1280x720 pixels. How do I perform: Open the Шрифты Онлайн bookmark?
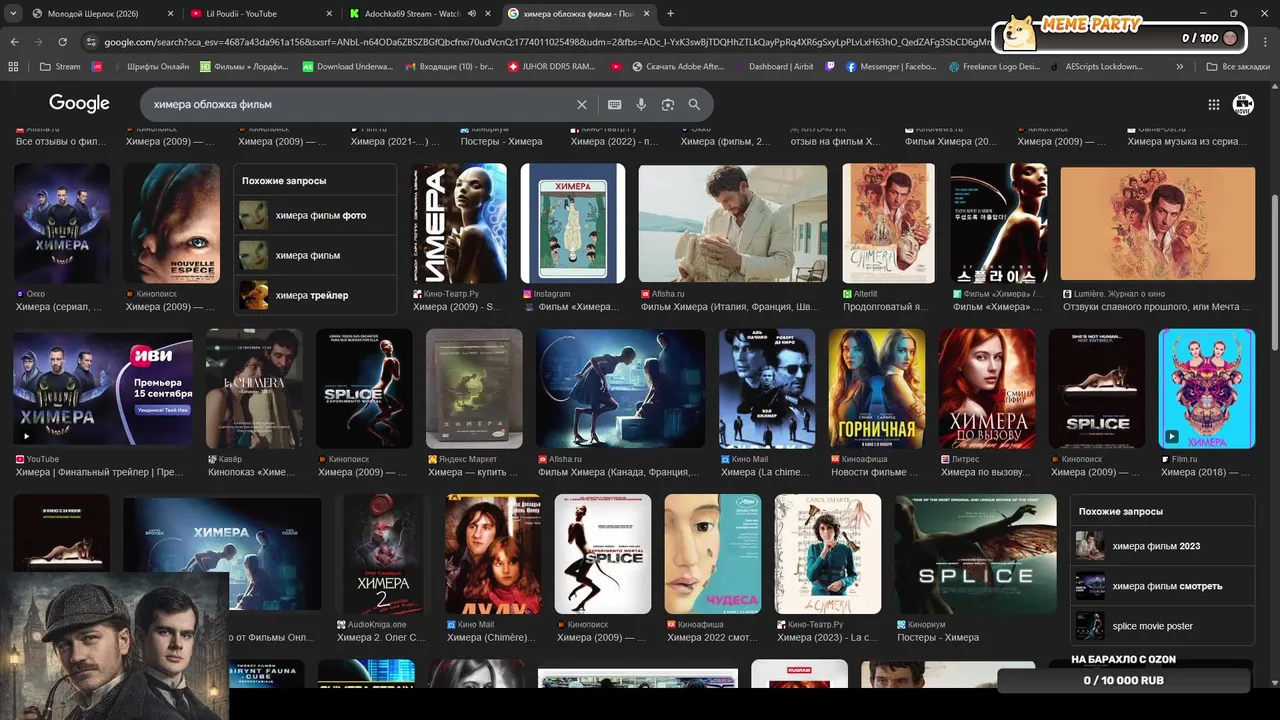(x=150, y=67)
